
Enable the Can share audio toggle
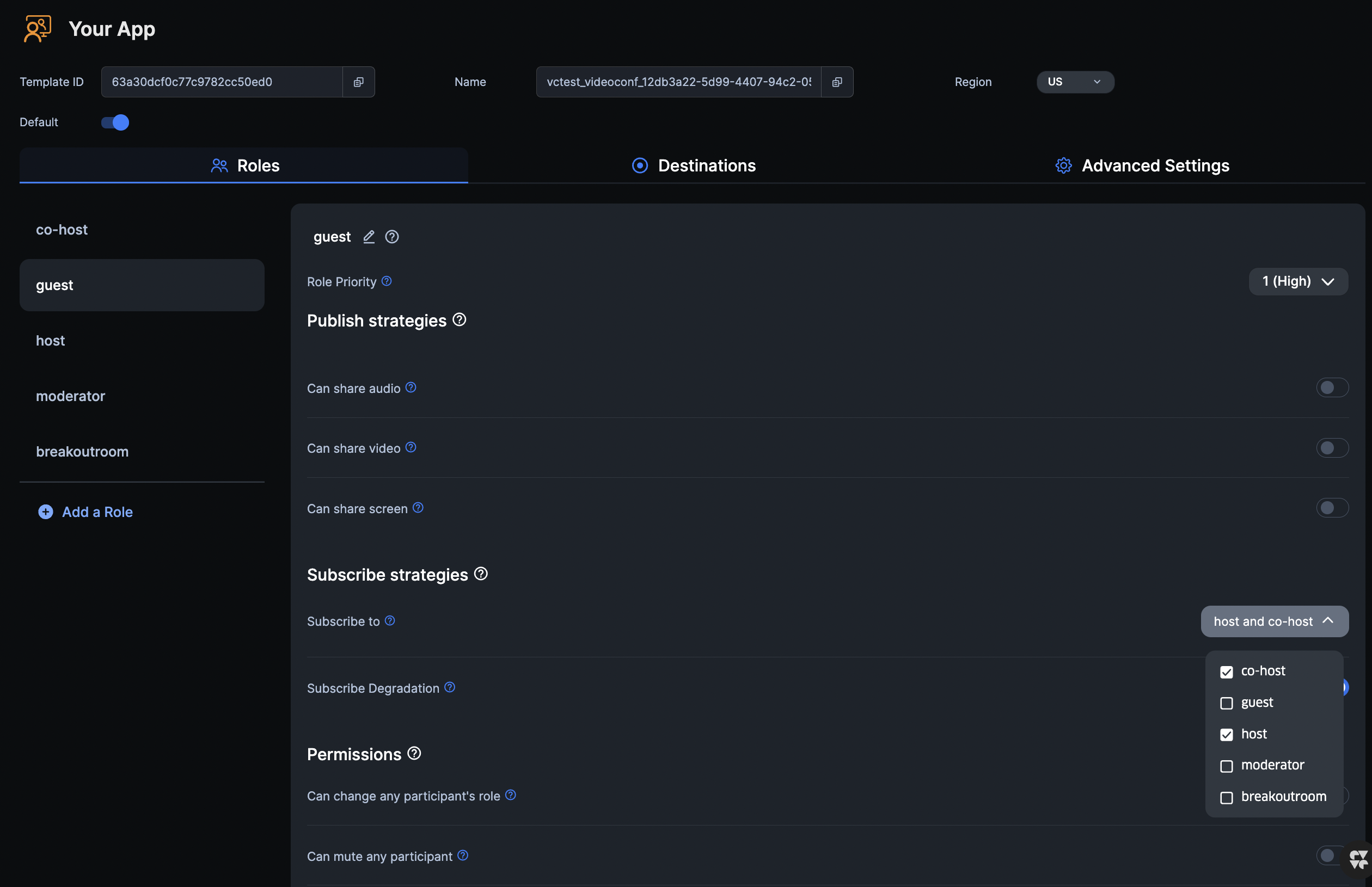1332,387
